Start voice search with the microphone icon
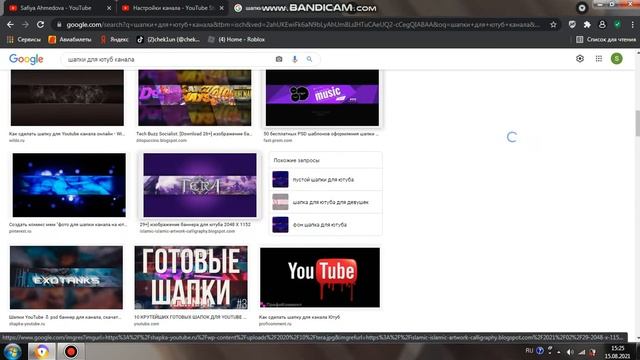 tap(295, 59)
